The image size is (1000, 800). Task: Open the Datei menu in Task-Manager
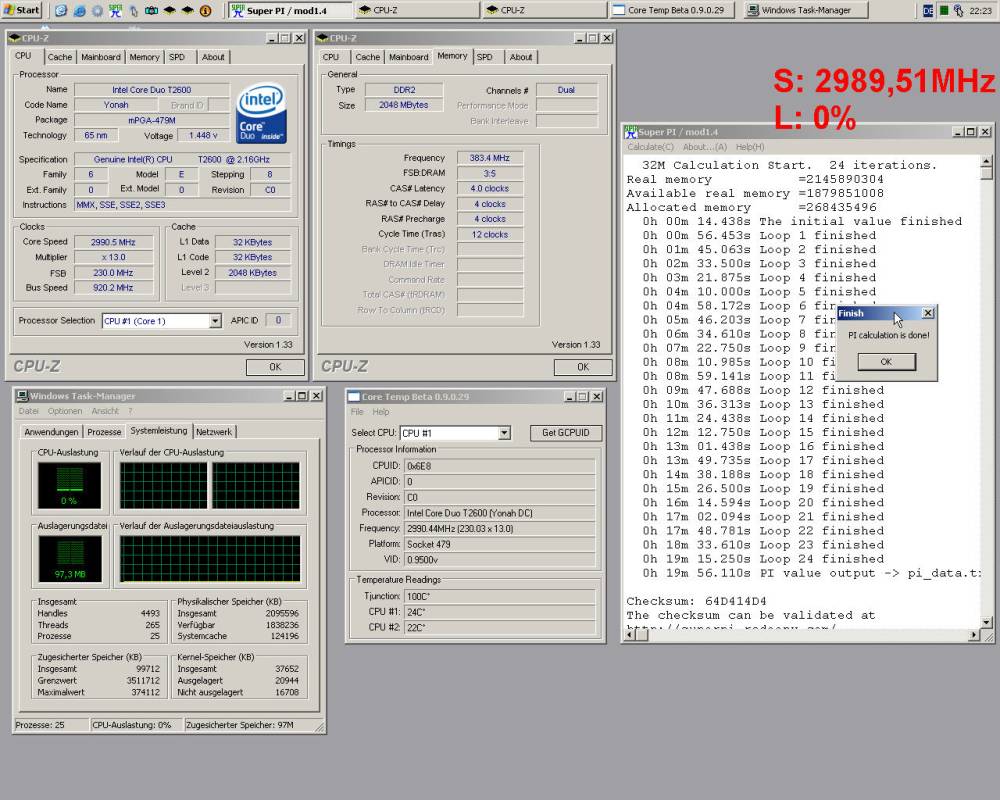click(29, 411)
